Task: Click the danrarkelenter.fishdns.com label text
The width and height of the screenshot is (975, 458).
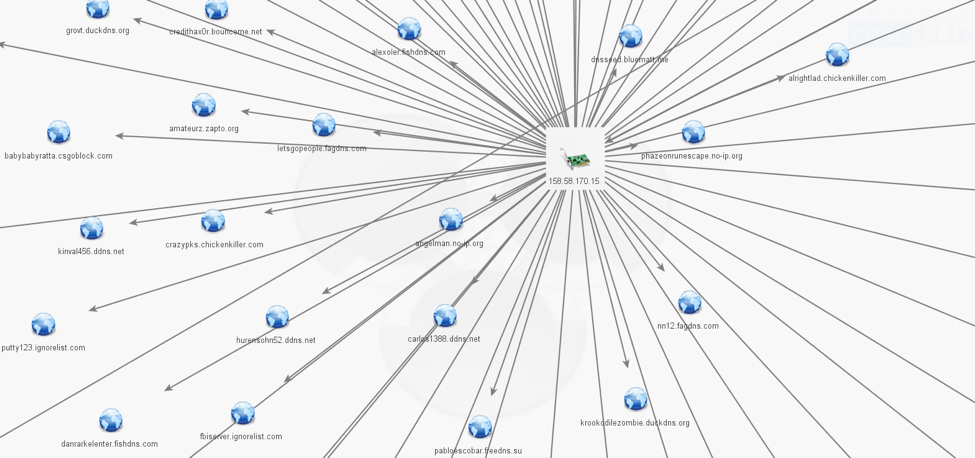Action: (x=109, y=444)
